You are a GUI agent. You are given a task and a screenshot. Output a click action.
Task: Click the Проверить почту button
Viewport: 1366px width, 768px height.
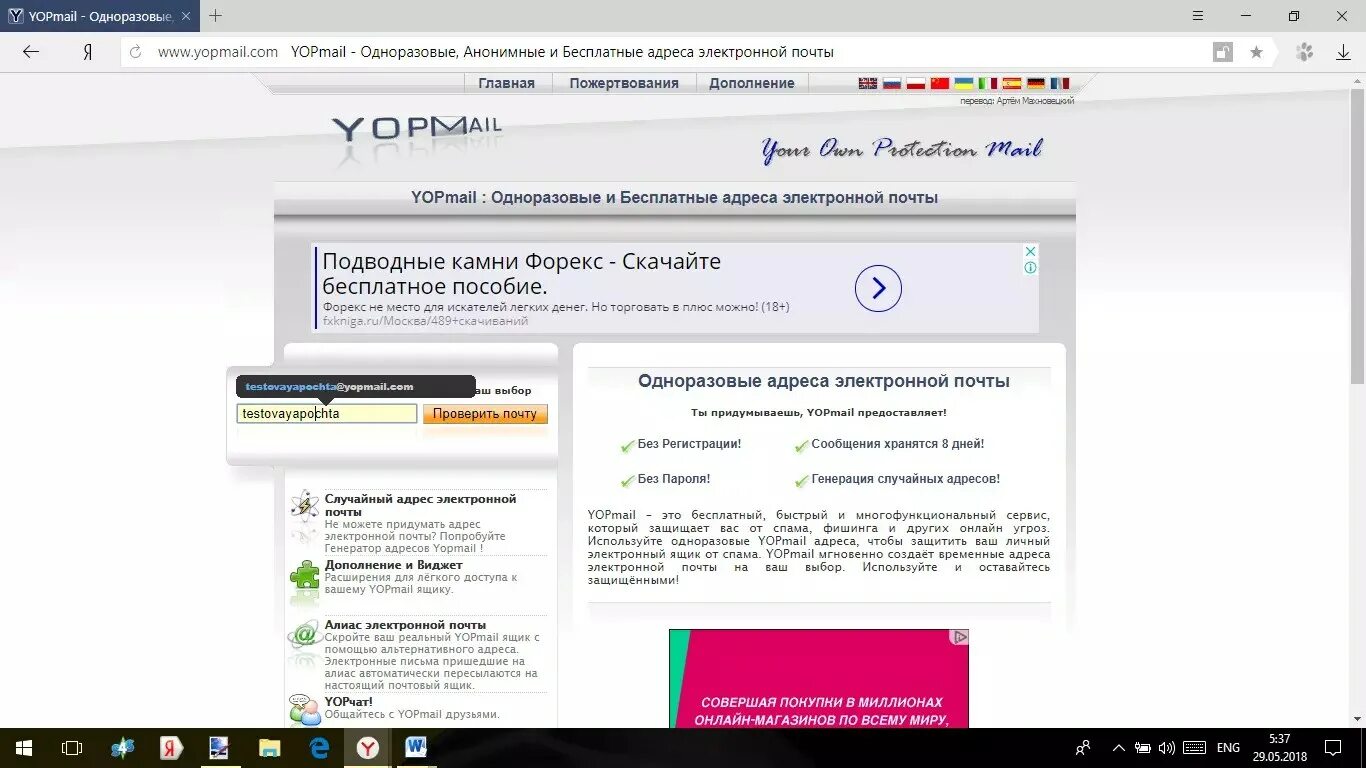[485, 413]
